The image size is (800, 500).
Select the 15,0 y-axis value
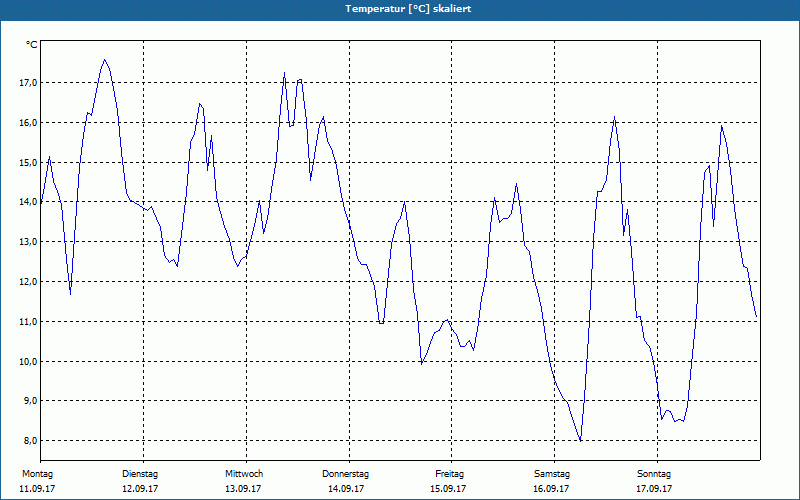pos(28,162)
